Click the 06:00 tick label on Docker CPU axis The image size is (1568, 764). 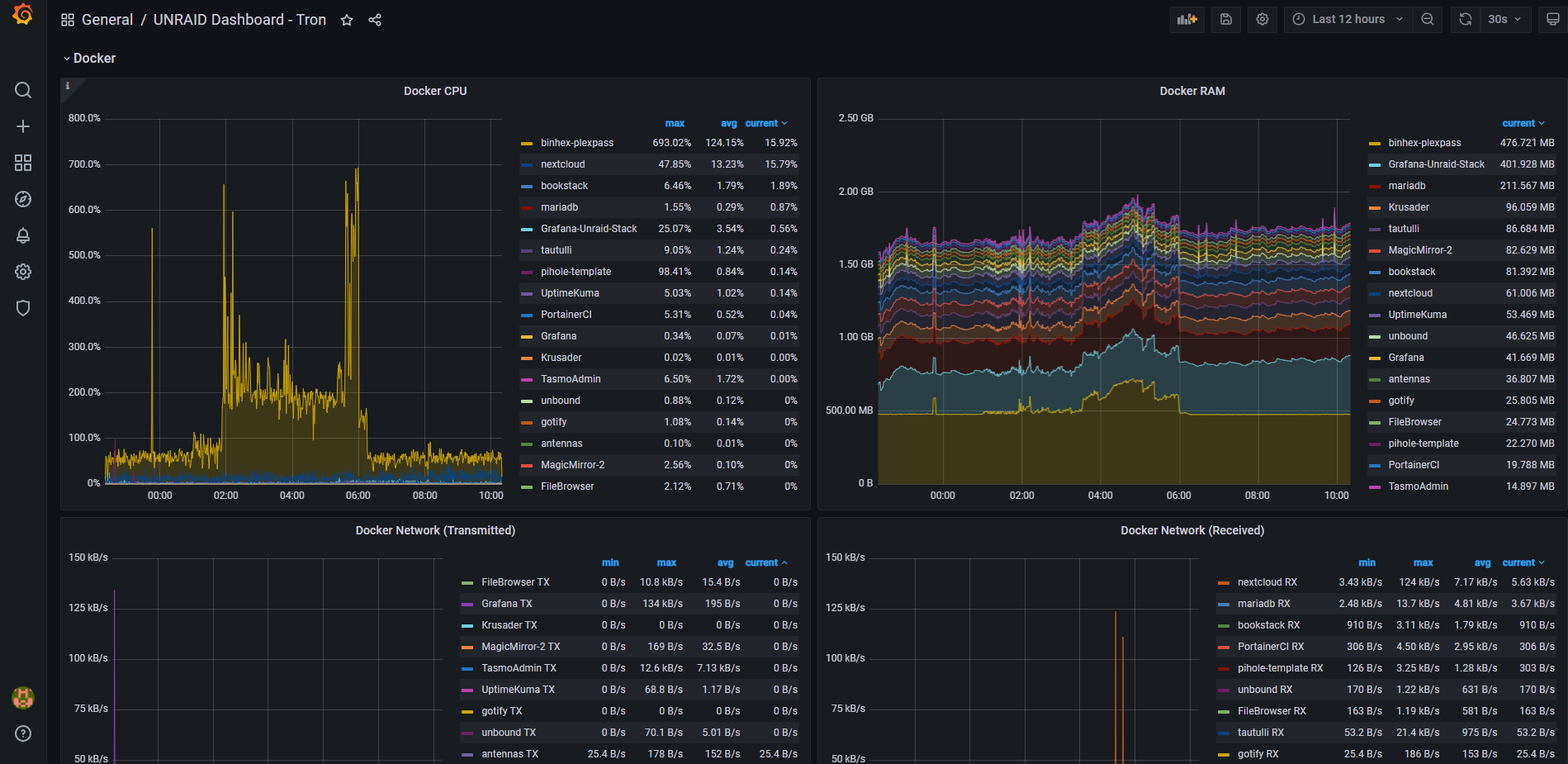point(358,496)
